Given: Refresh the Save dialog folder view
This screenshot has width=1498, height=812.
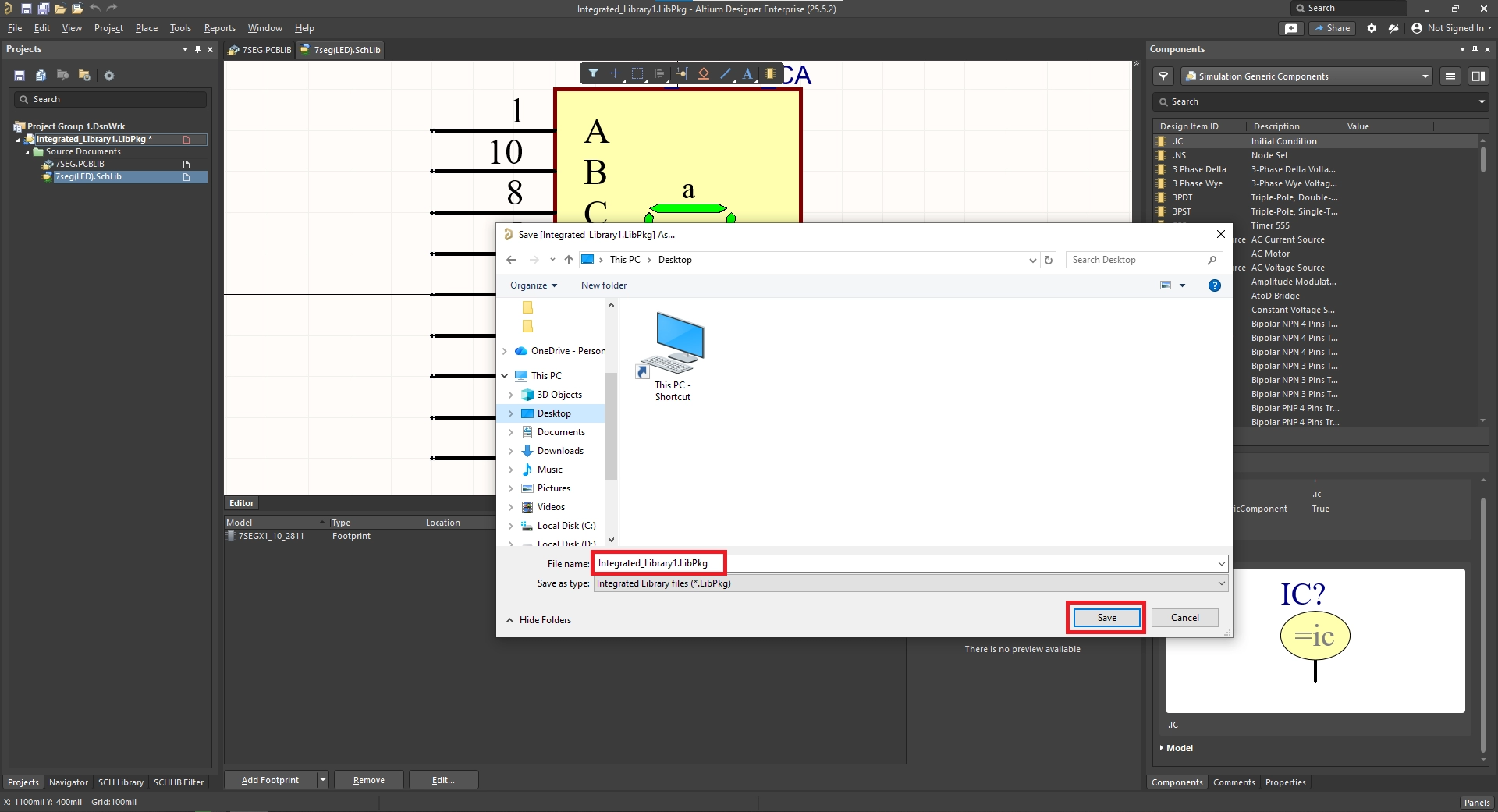Looking at the screenshot, I should click(x=1049, y=260).
